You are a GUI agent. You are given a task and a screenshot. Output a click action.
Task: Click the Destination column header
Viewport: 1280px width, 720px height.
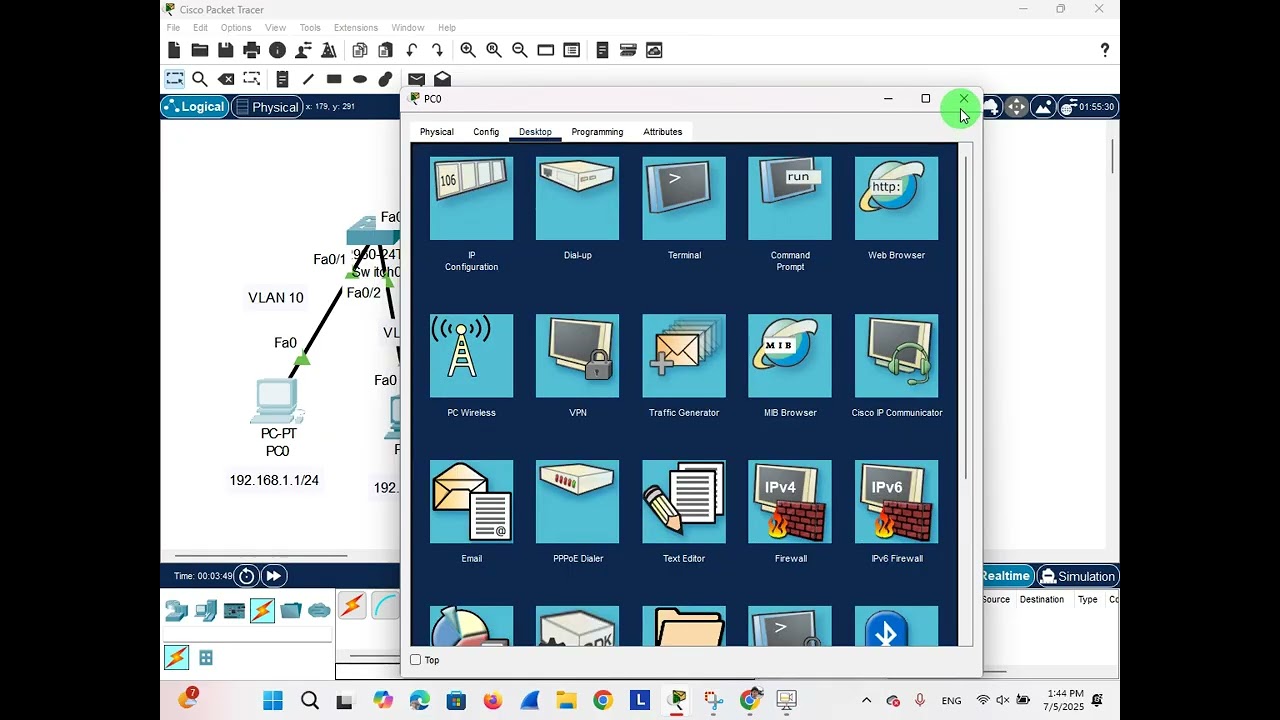1042,599
